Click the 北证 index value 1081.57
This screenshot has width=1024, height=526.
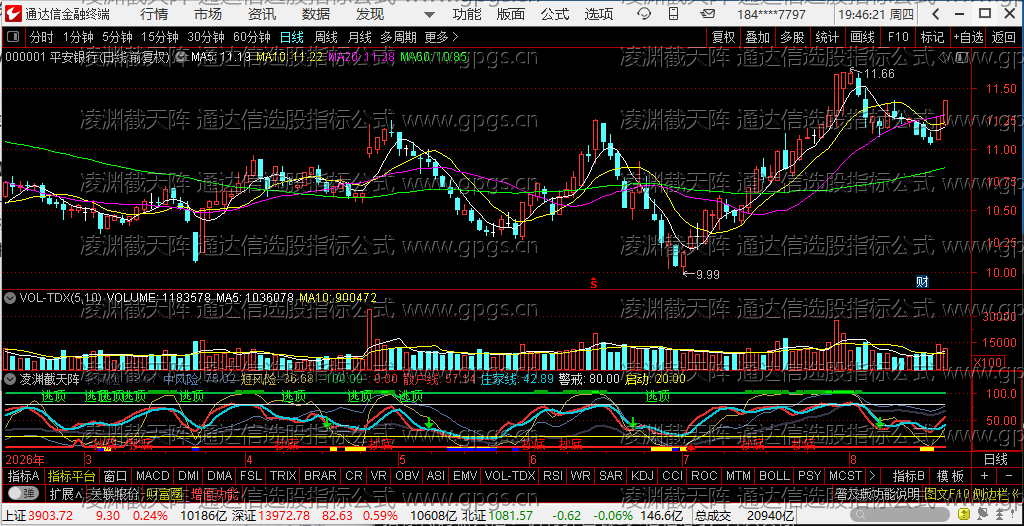click(x=511, y=516)
